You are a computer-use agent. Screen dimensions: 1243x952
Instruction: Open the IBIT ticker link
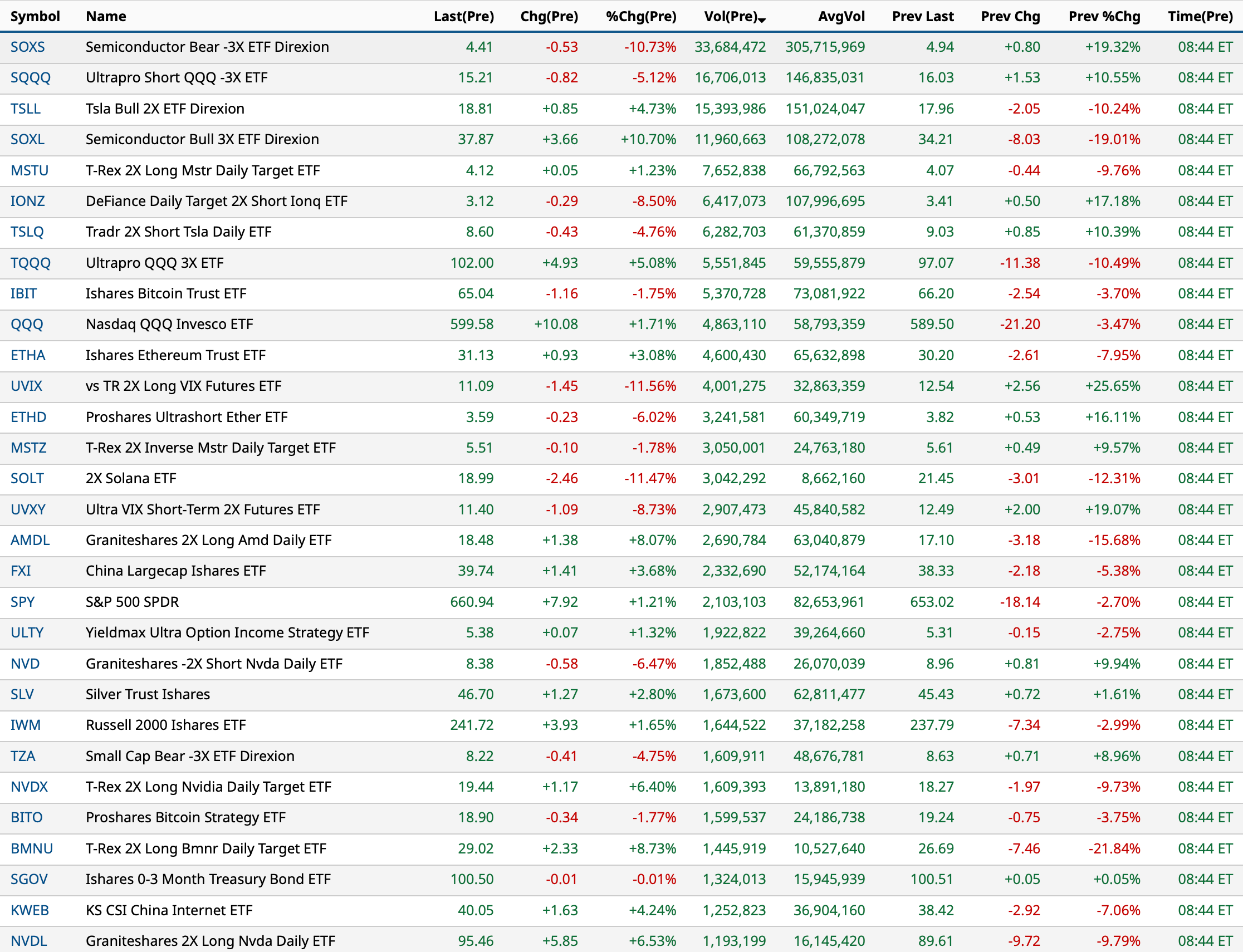[23, 293]
